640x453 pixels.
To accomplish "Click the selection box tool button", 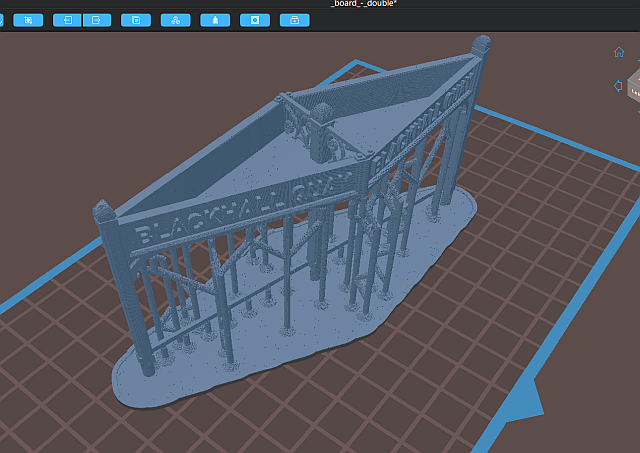I will [x=28, y=20].
